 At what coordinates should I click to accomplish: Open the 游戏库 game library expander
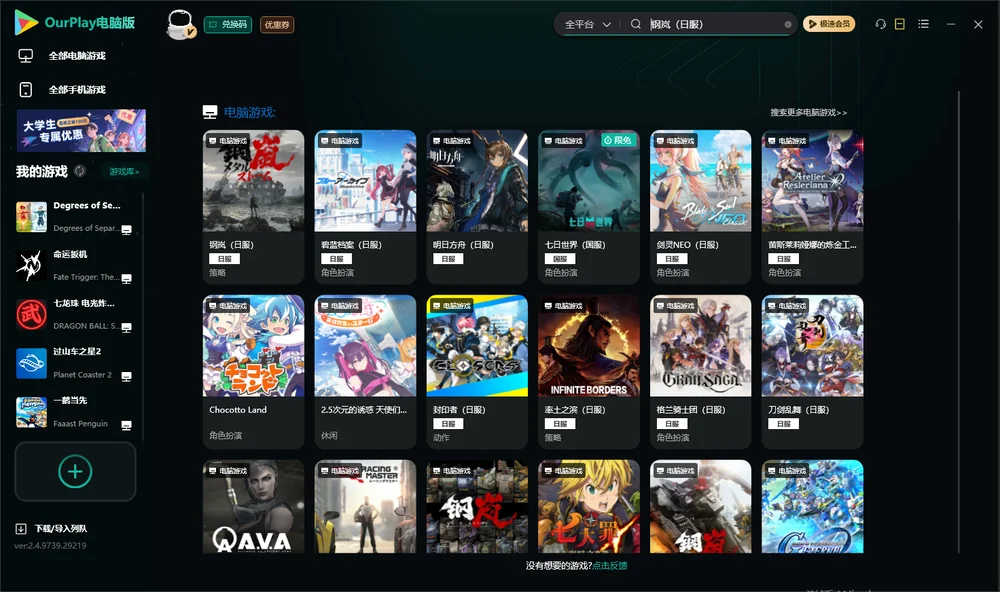coord(124,172)
